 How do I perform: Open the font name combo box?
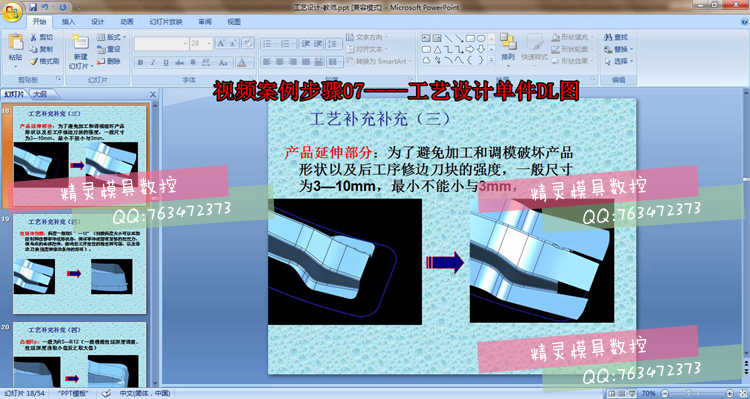[161, 44]
